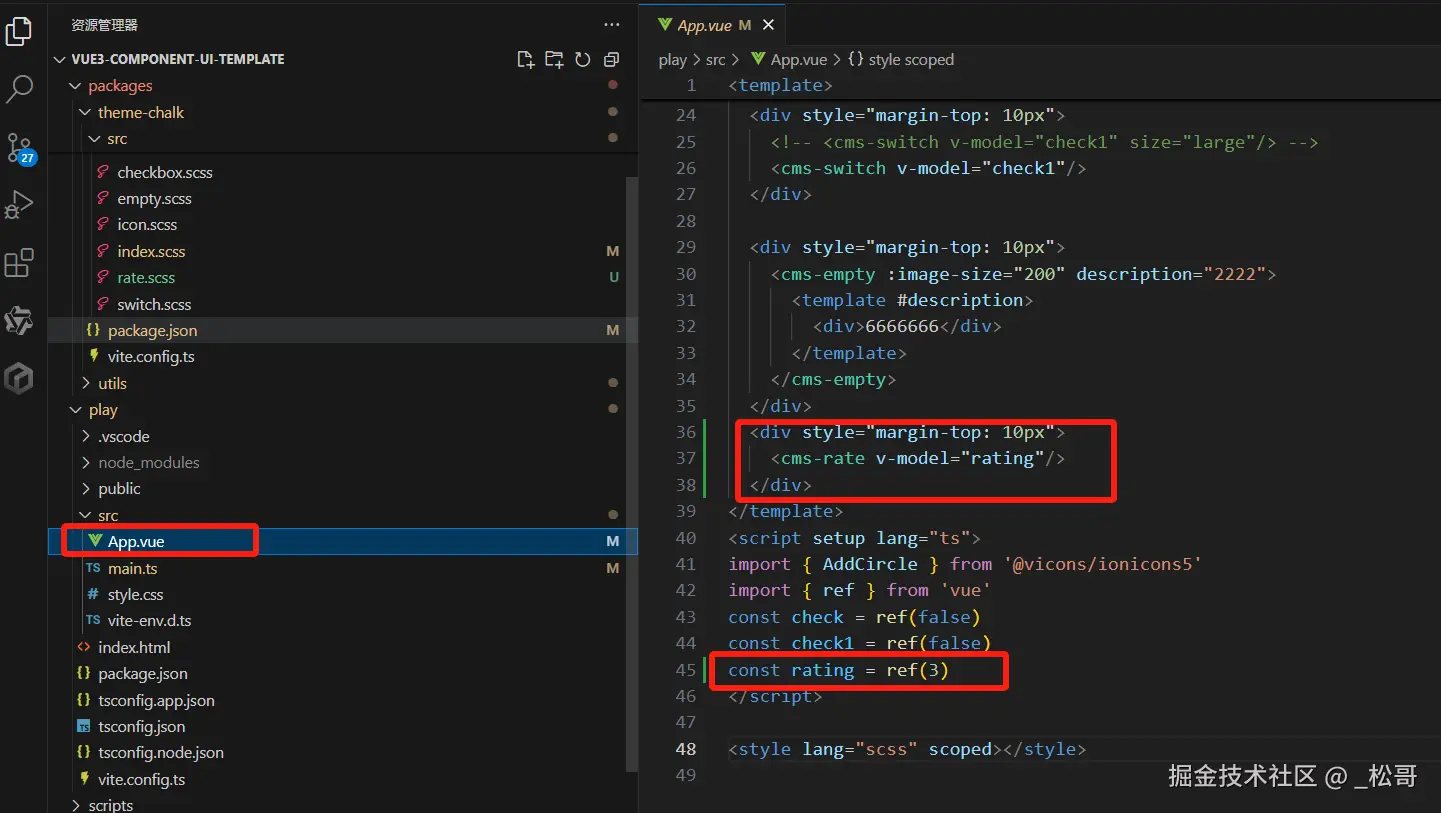Open rate.scss file
1441x813 pixels.
pyautogui.click(x=146, y=278)
